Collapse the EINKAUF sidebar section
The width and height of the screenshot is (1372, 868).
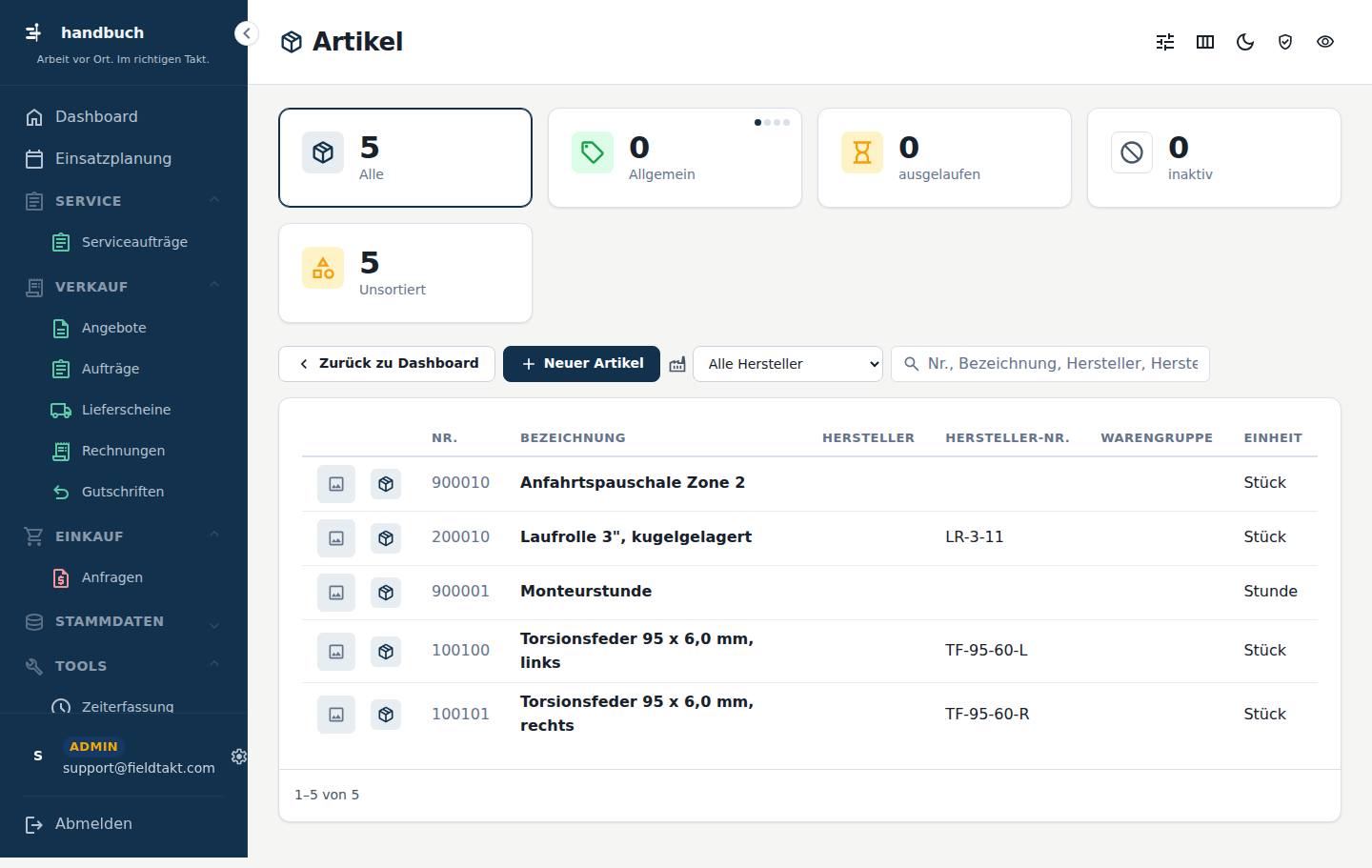click(124, 536)
